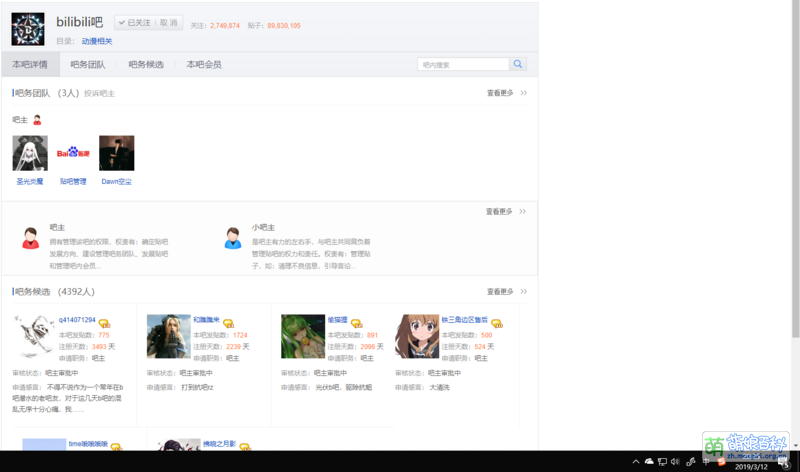Viewport: 800px width, 472px height.
Task: Click the bilibili吧 forum logo
Action: pyautogui.click(x=28, y=29)
